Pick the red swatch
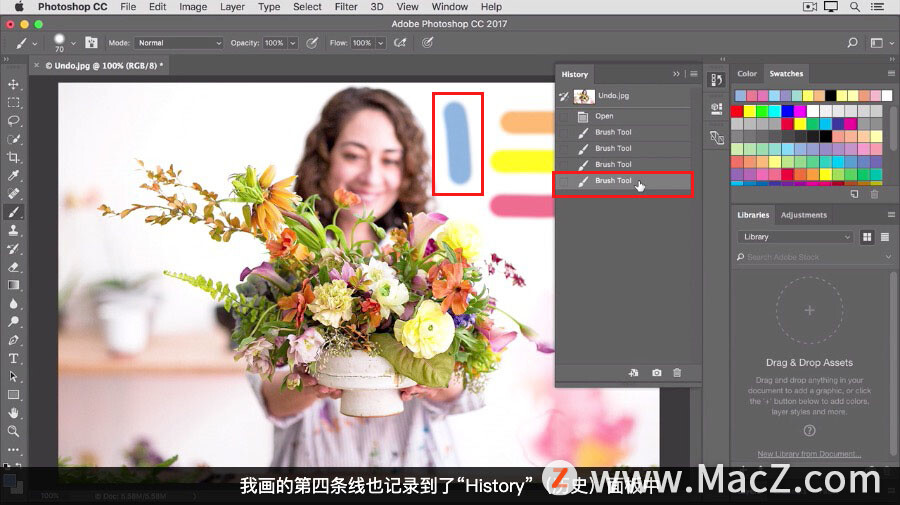 (737, 111)
